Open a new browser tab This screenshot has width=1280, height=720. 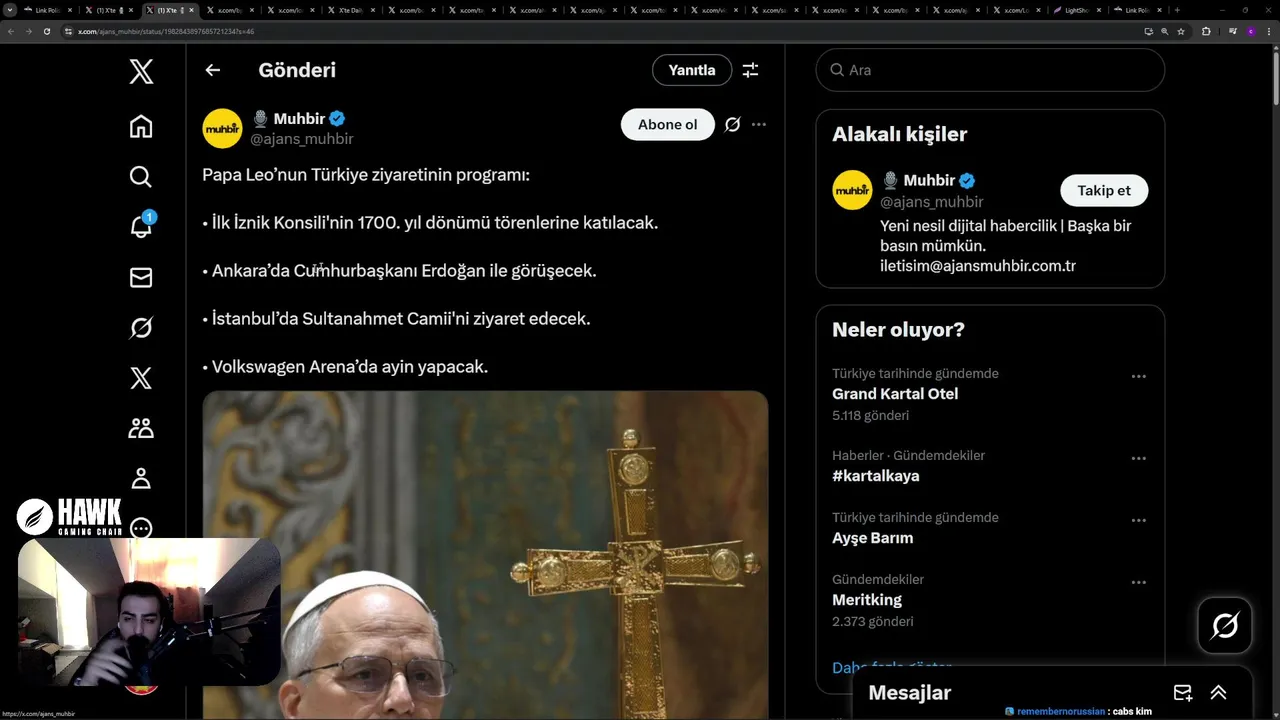1177,10
